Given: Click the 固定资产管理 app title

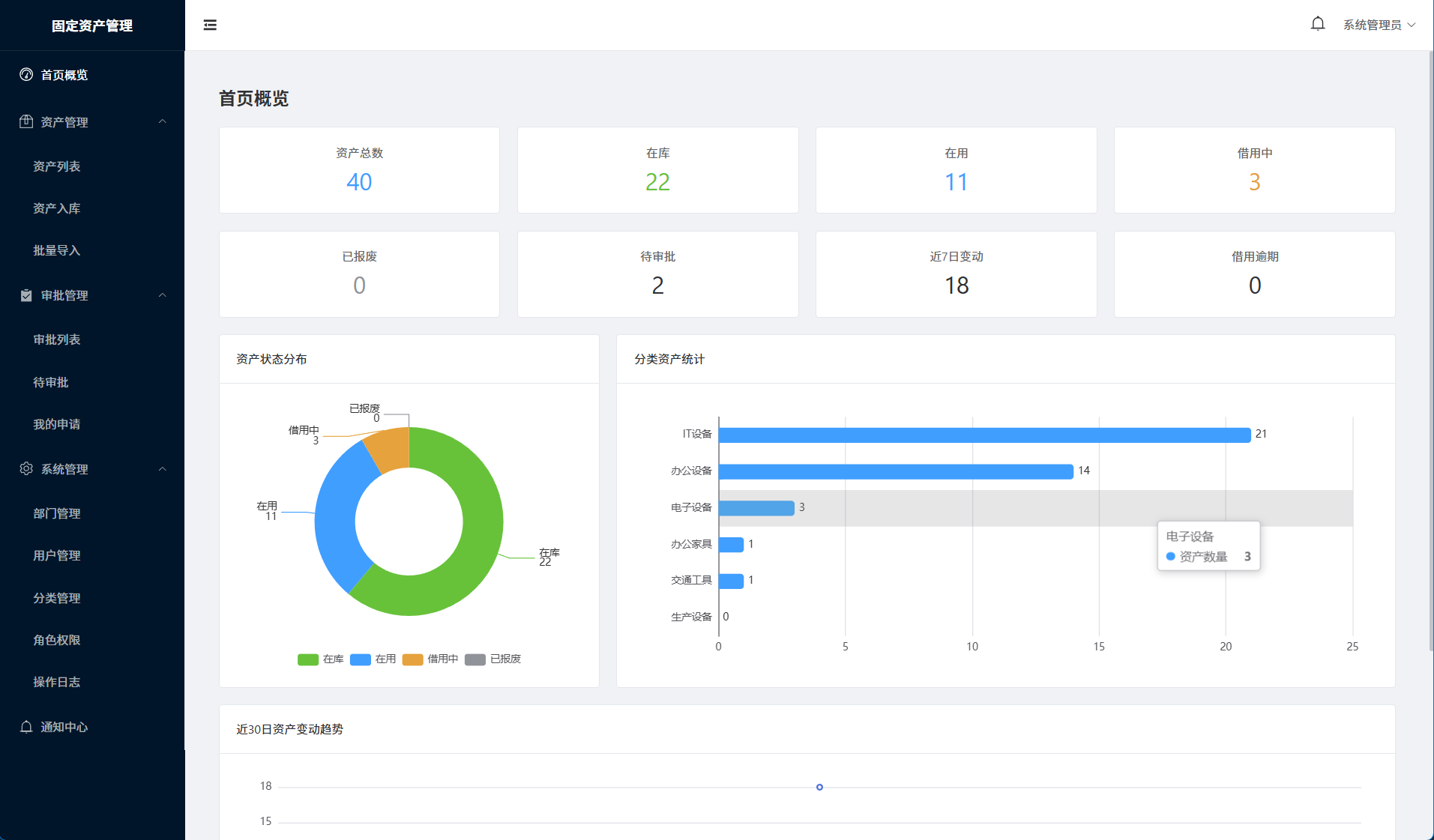Looking at the screenshot, I should [x=92, y=25].
